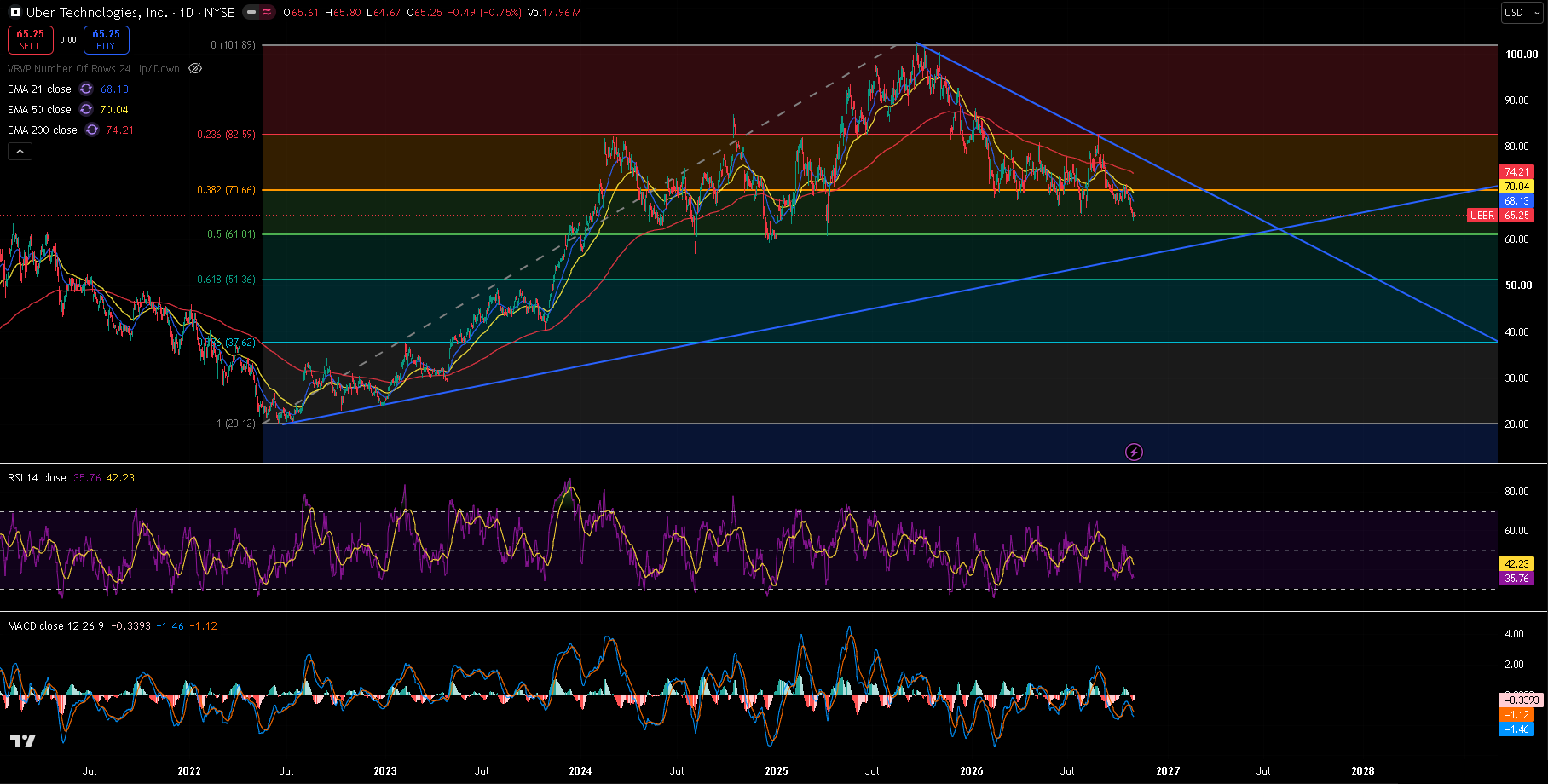Click the 1 (20.12) Fibonacci level label
The width and height of the screenshot is (1548, 784).
tap(235, 424)
